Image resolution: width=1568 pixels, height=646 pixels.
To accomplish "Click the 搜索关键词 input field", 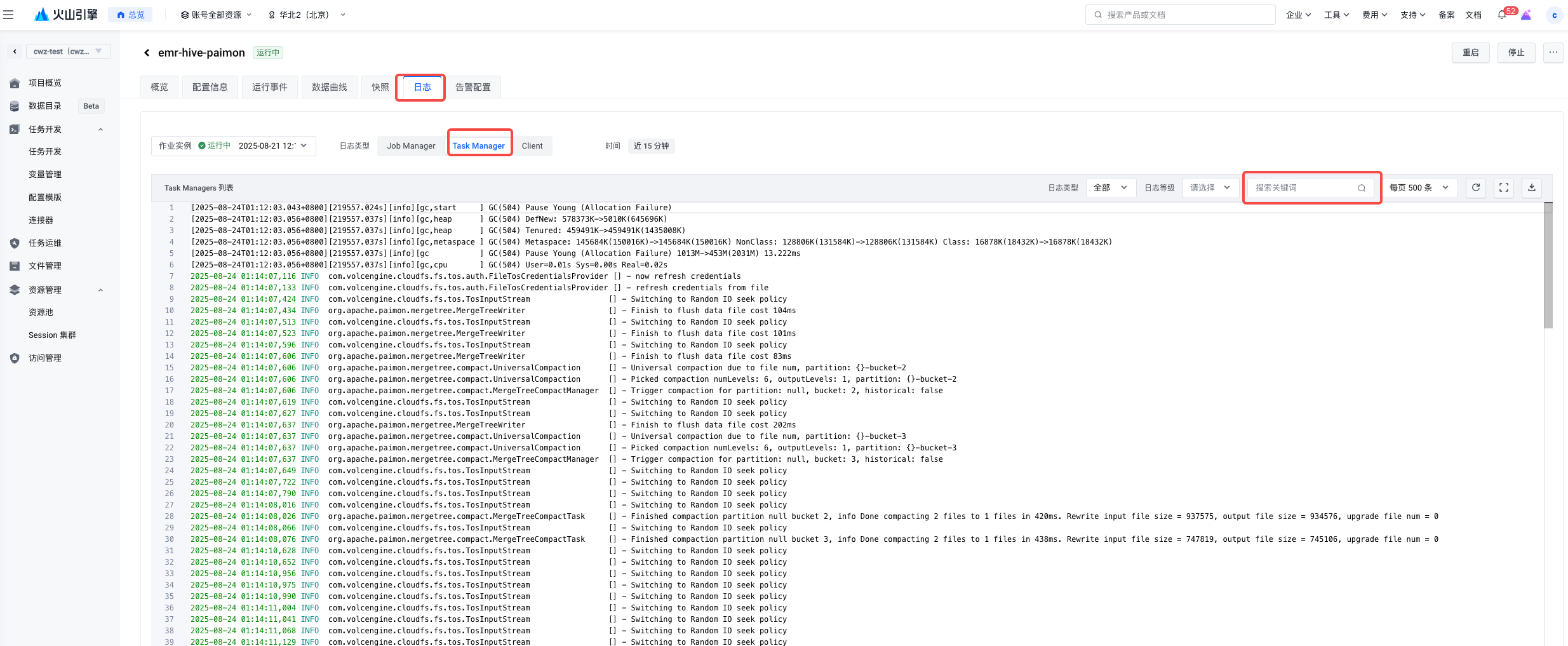I will pos(1302,188).
